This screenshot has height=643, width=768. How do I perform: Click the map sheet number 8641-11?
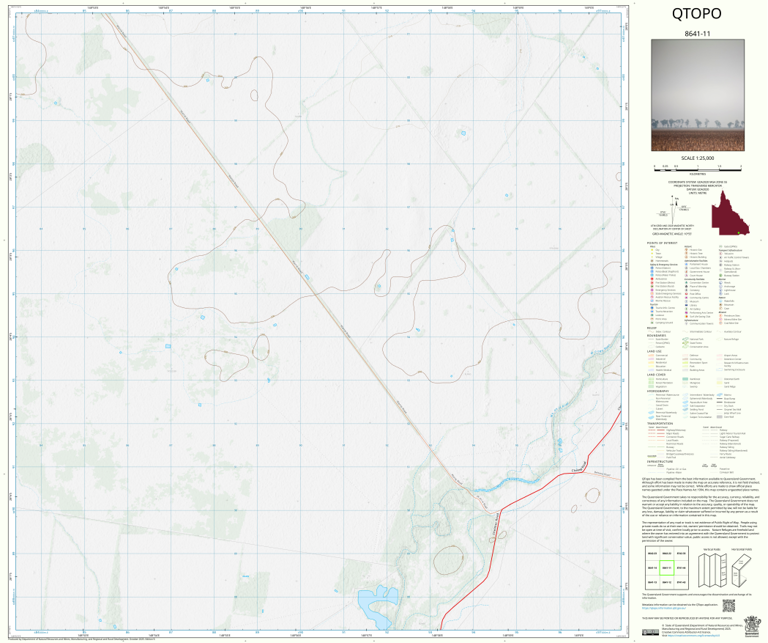pyautogui.click(x=697, y=34)
